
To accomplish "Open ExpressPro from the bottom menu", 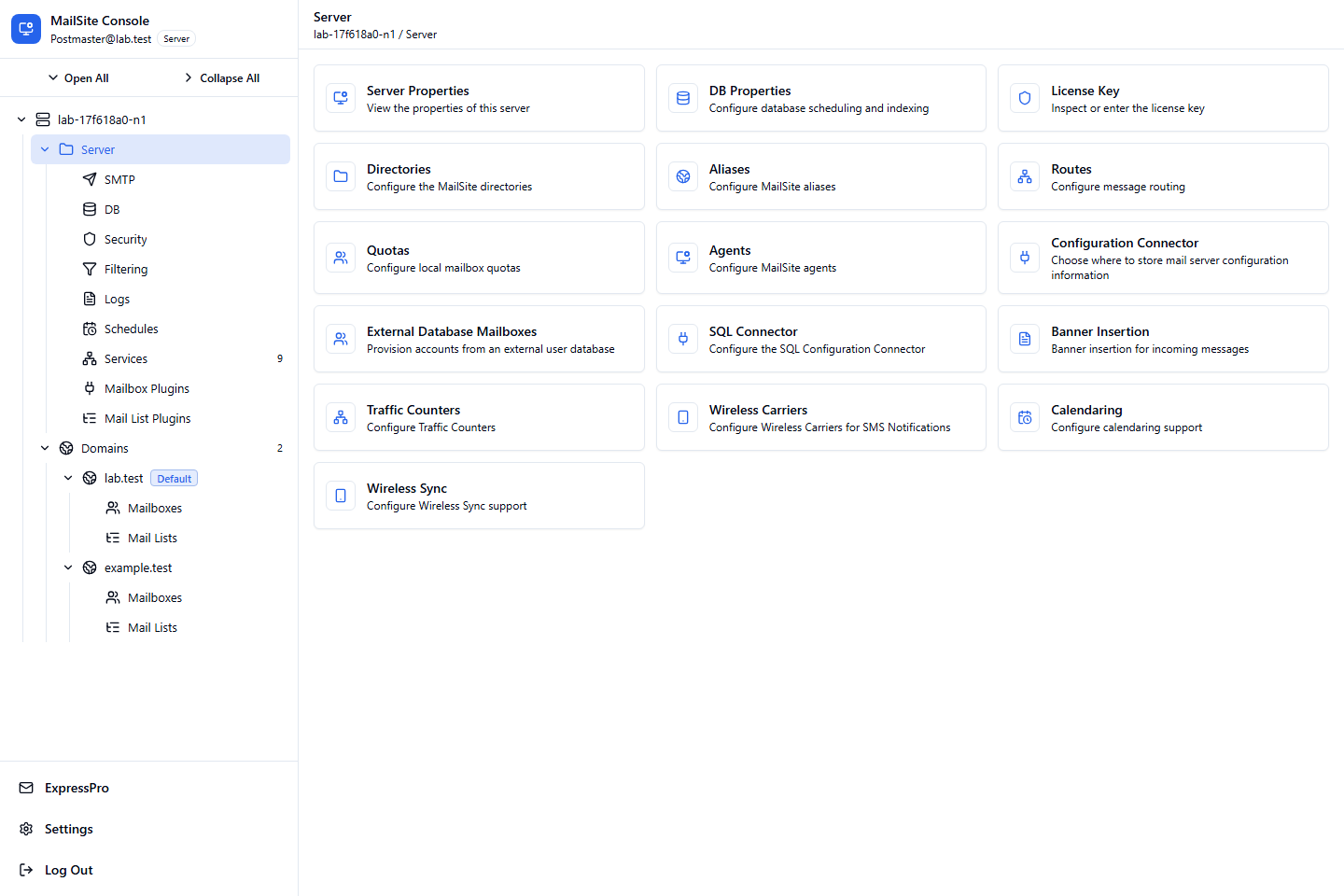I will 149,788.
